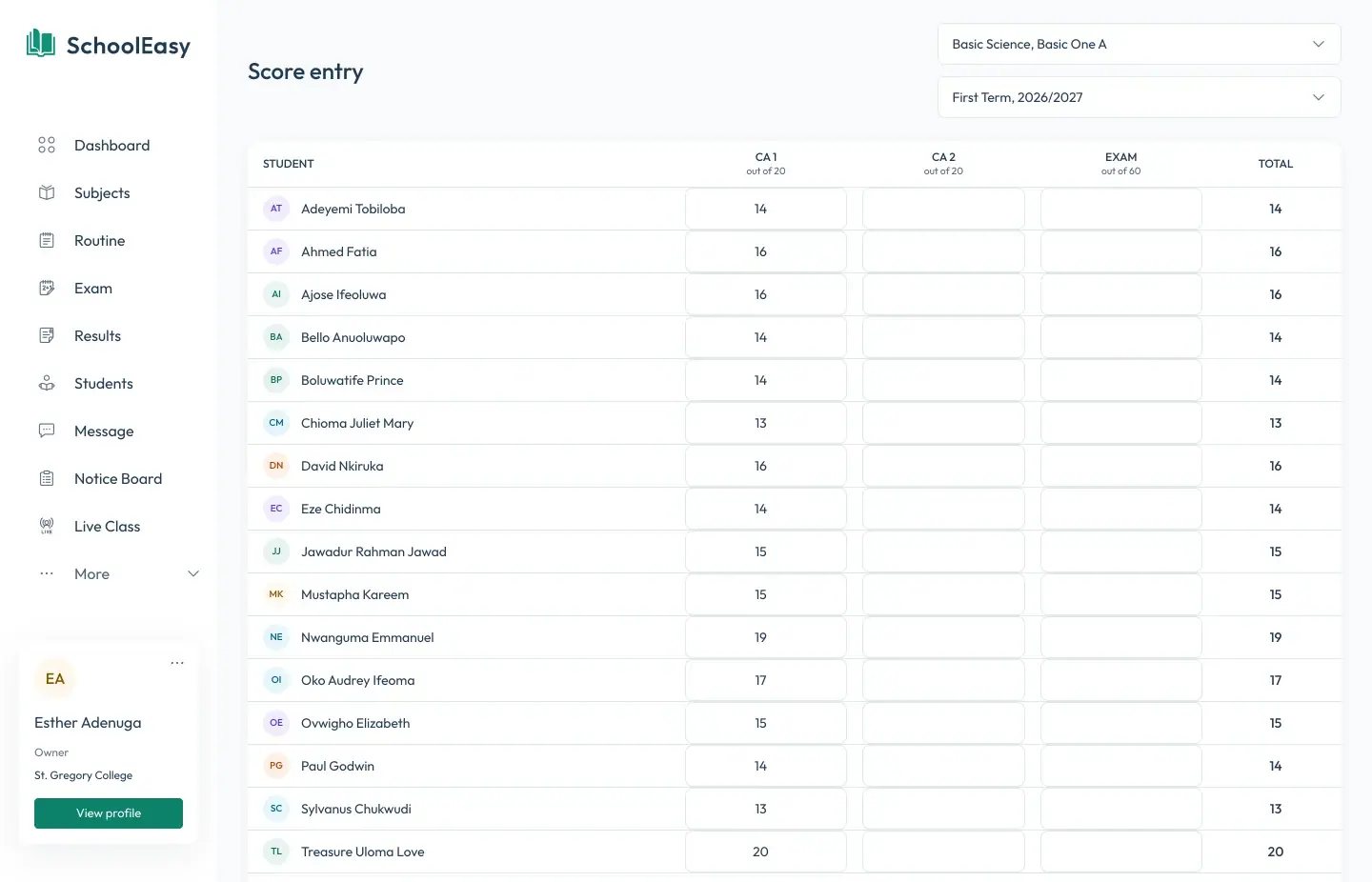Select student name Bello Anuoluwapo
Image resolution: width=1372 pixels, height=882 pixels.
point(353,337)
